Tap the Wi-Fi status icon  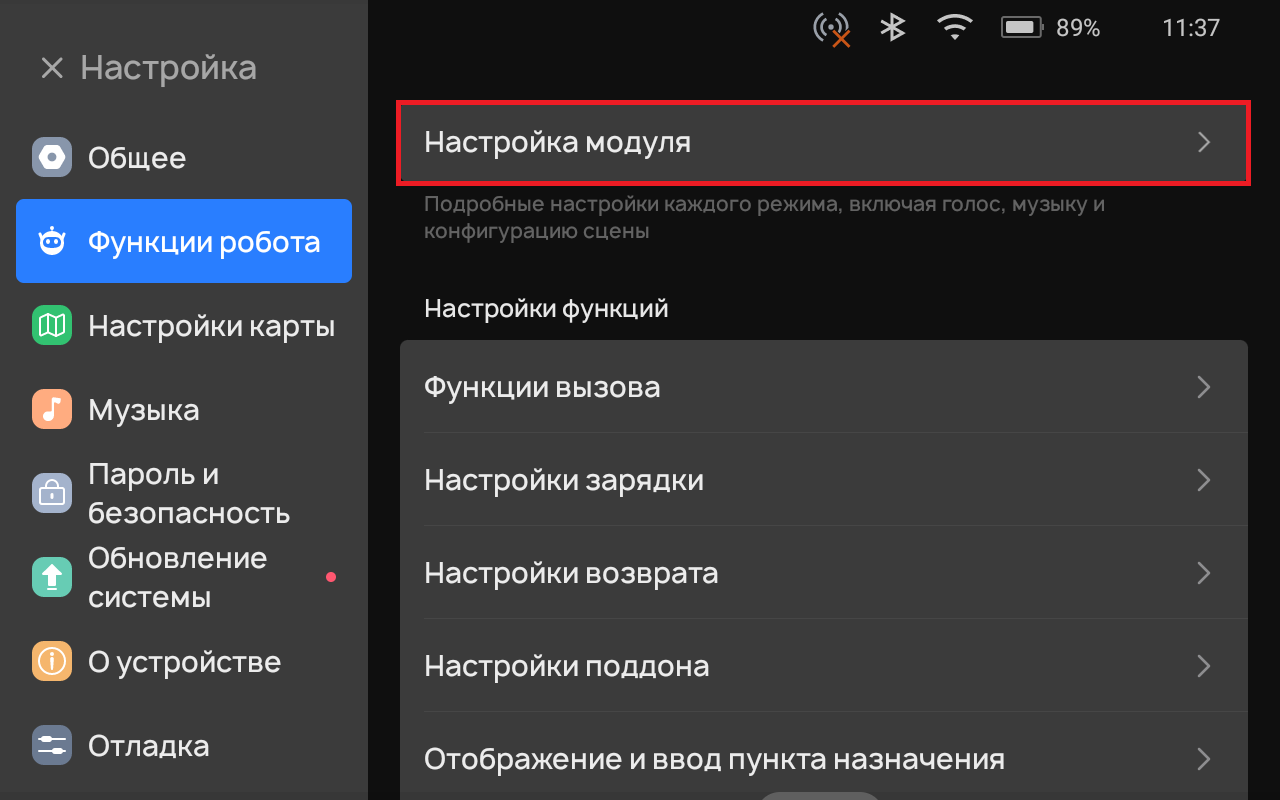tap(955, 28)
